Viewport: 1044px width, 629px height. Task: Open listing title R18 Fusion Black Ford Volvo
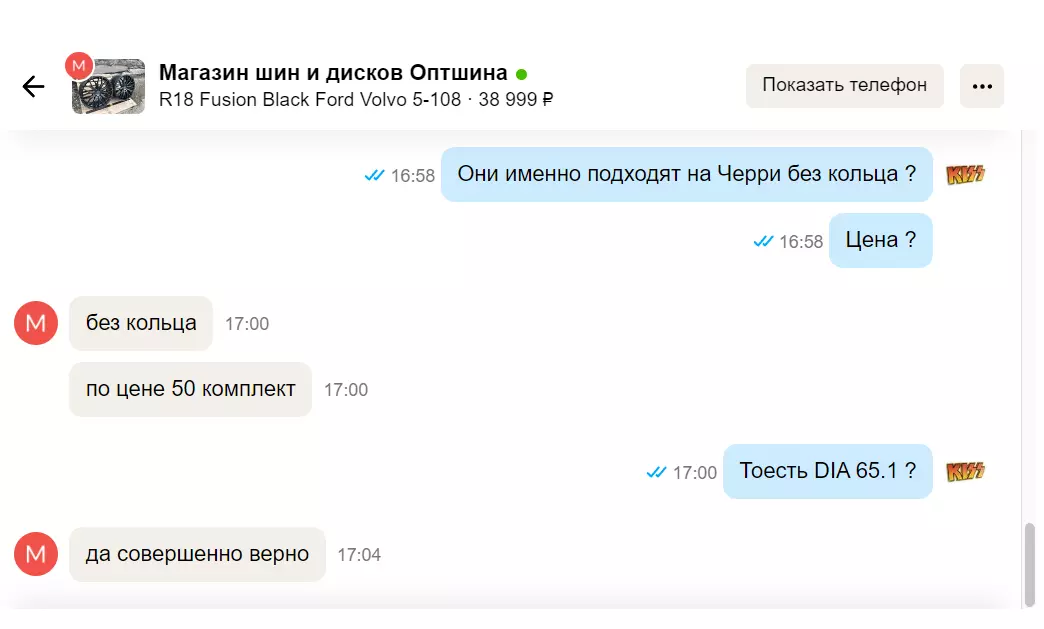310,100
